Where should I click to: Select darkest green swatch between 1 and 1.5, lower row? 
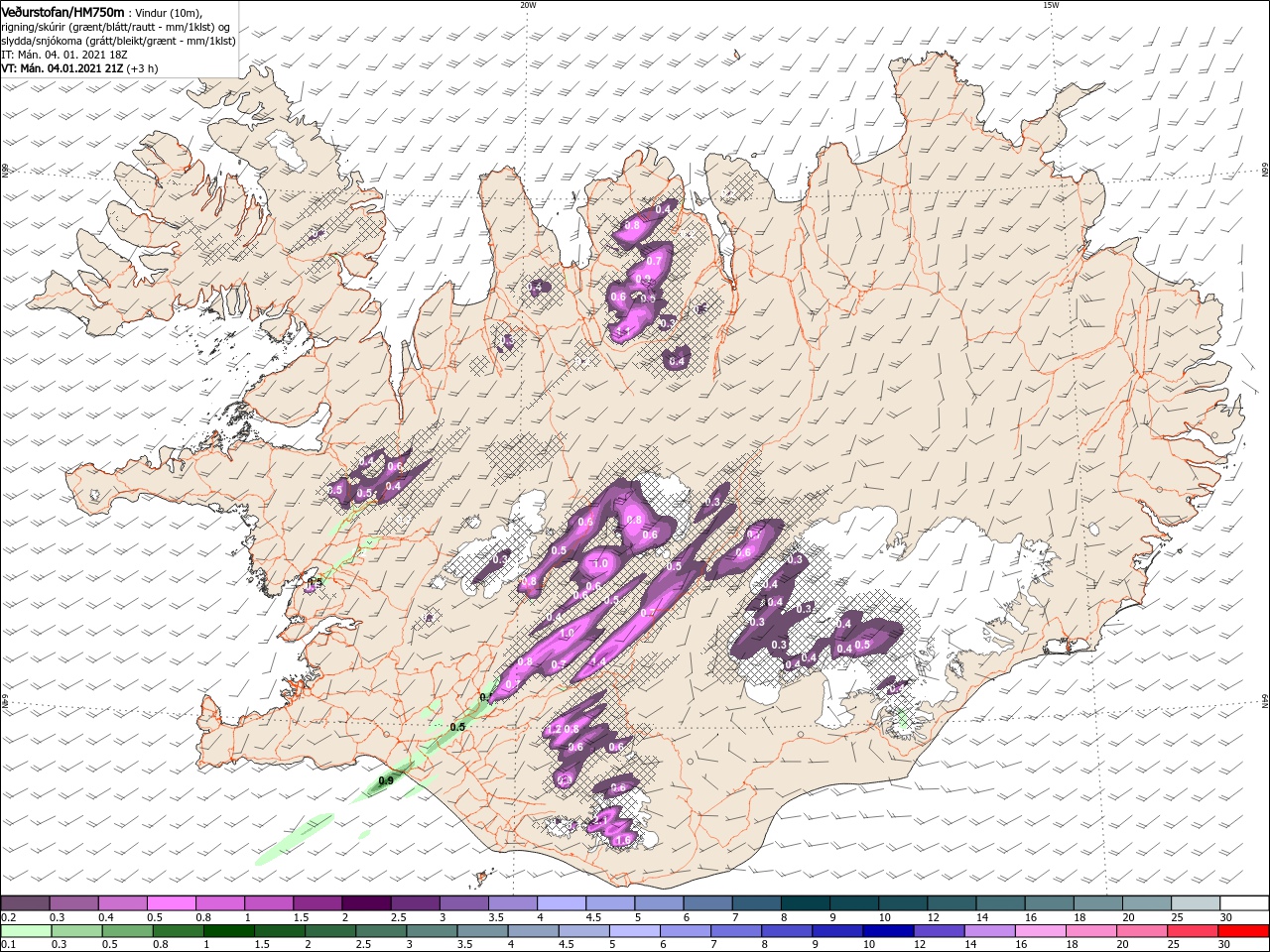tap(228, 931)
